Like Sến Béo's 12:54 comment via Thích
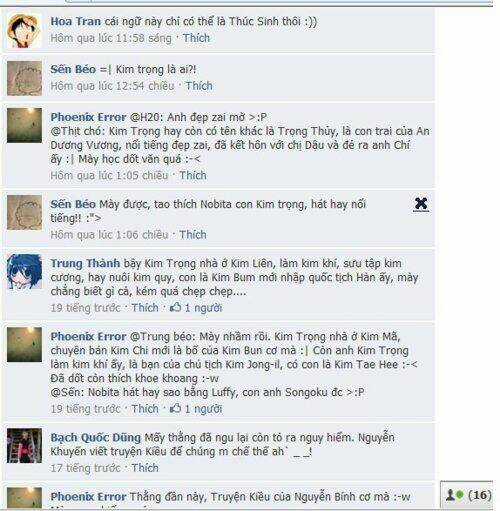The height and width of the screenshot is (511, 500). click(x=199, y=86)
